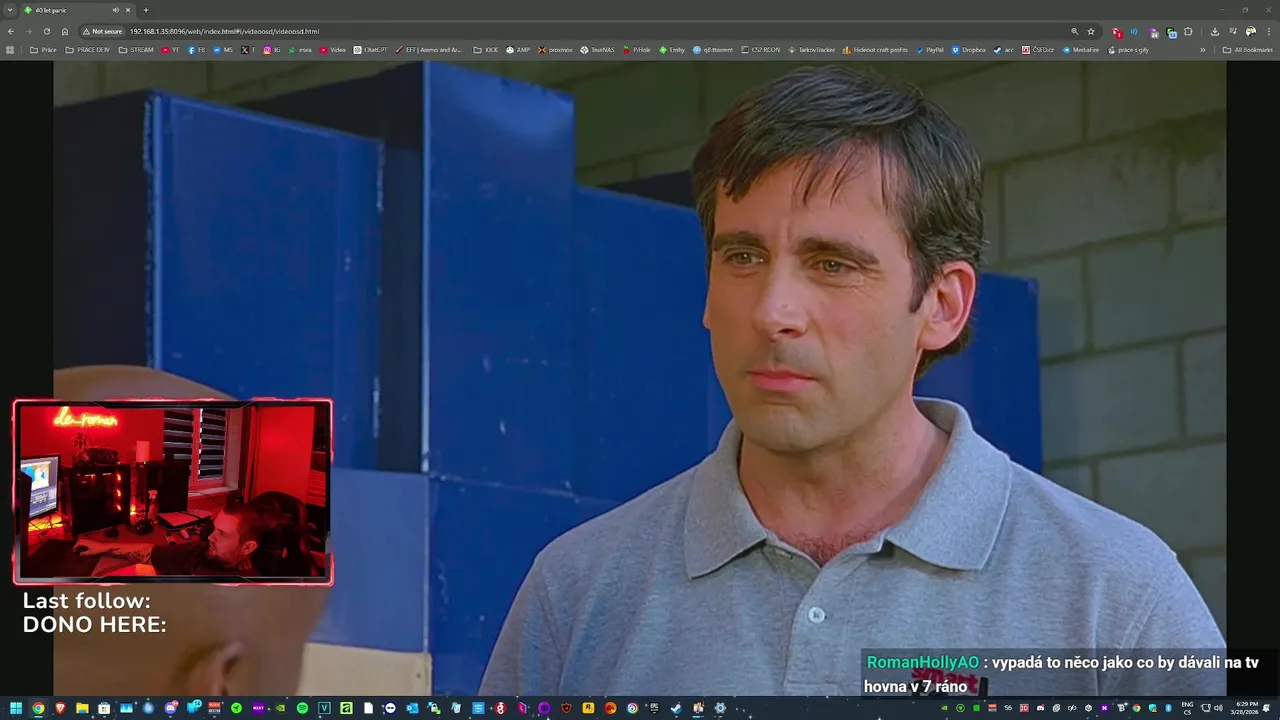Open the tab search dropdown arrow
This screenshot has width=1280, height=720.
[x=10, y=10]
